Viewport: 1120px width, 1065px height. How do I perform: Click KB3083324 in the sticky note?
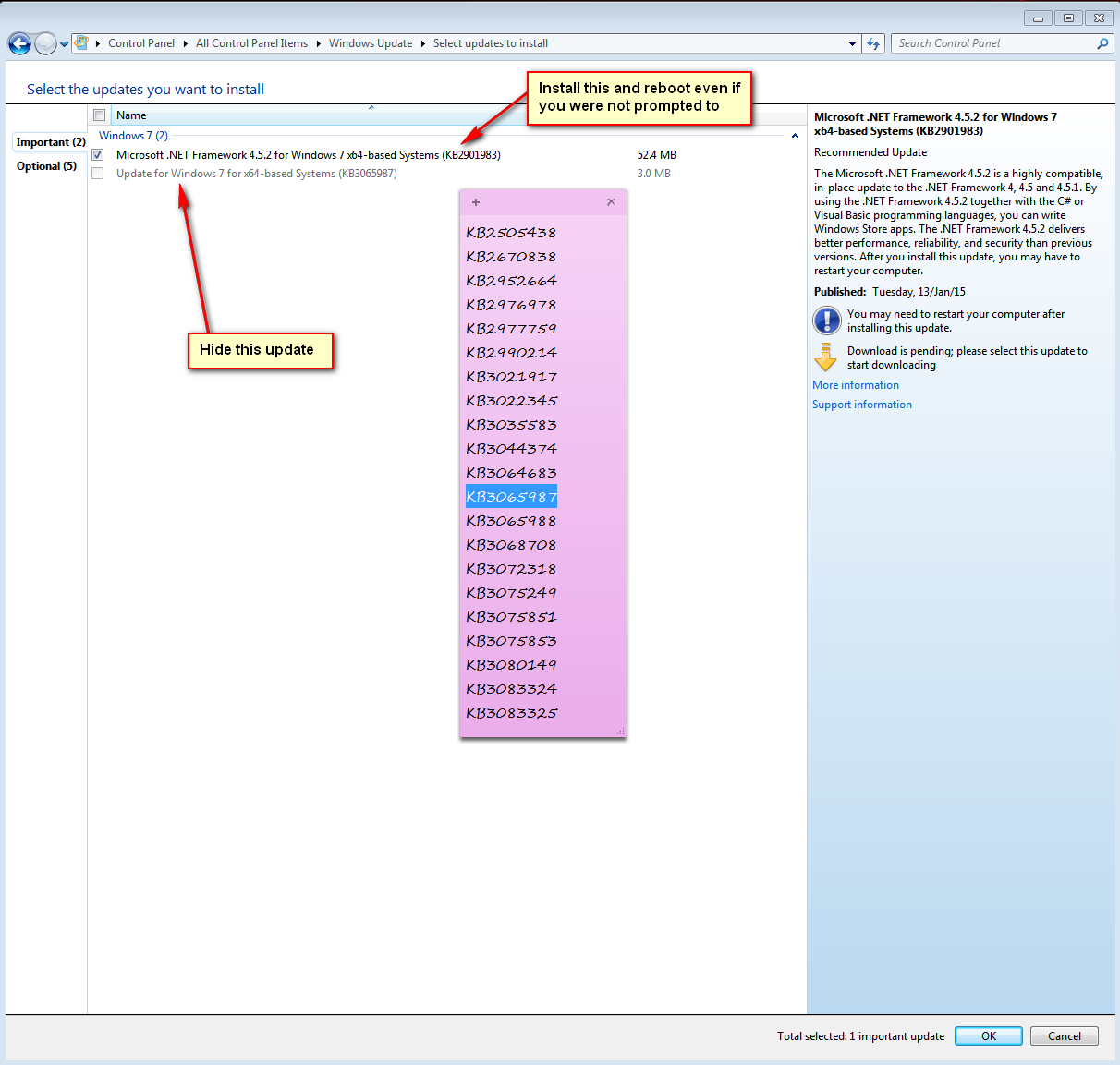pyautogui.click(x=511, y=689)
